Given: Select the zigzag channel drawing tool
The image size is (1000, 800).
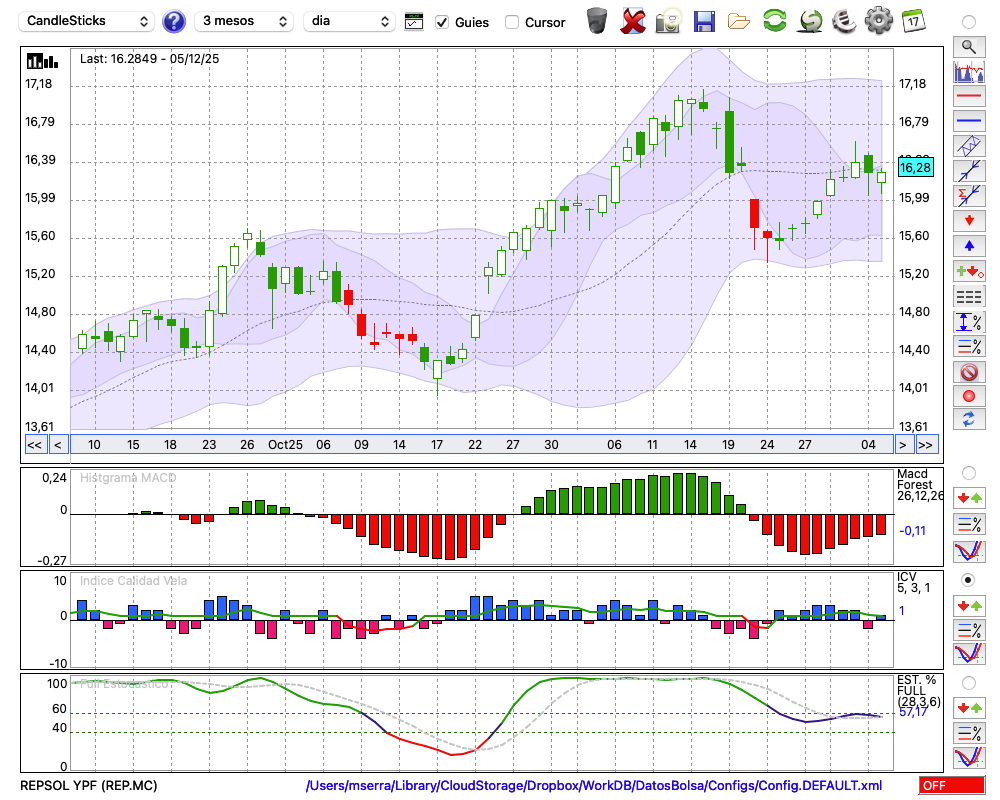Looking at the screenshot, I should pos(969,146).
